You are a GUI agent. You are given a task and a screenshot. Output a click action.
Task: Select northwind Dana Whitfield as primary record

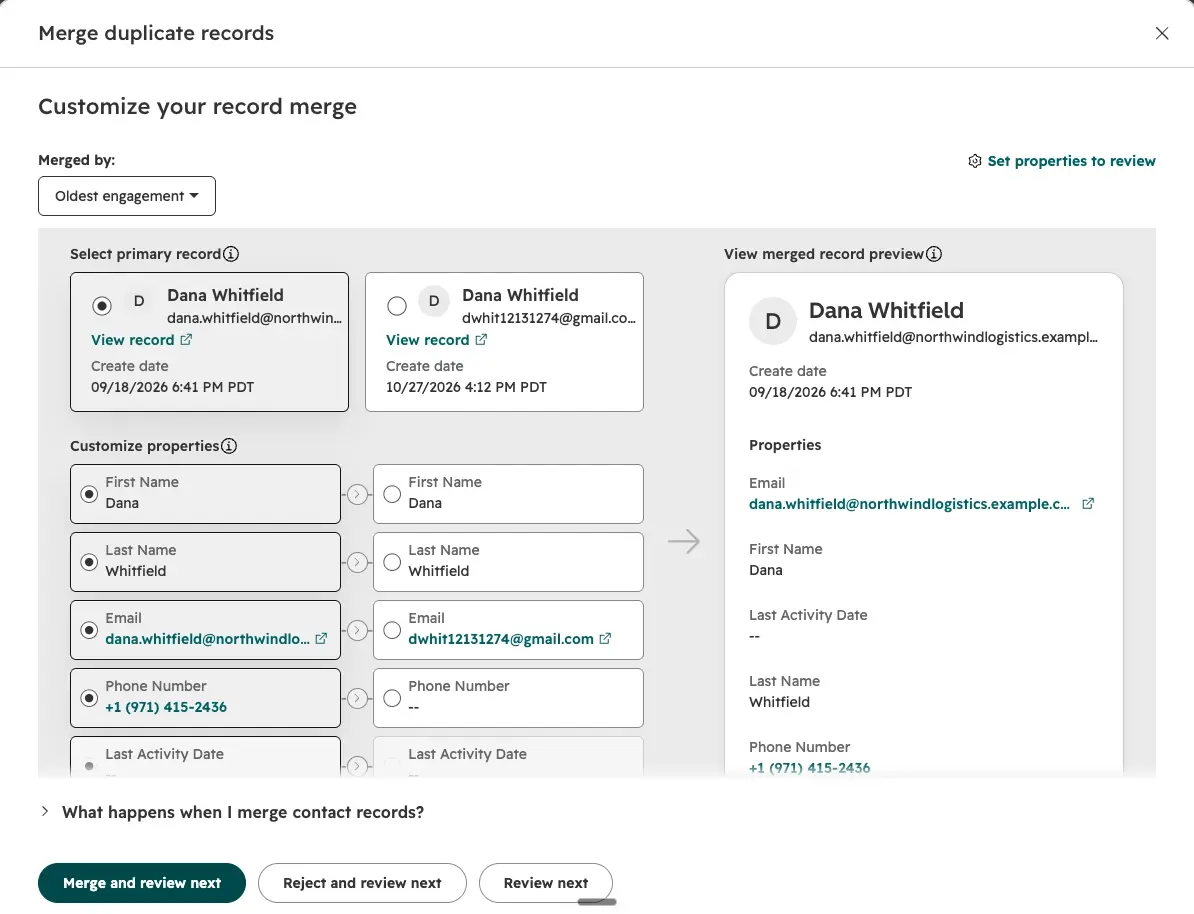click(x=101, y=305)
